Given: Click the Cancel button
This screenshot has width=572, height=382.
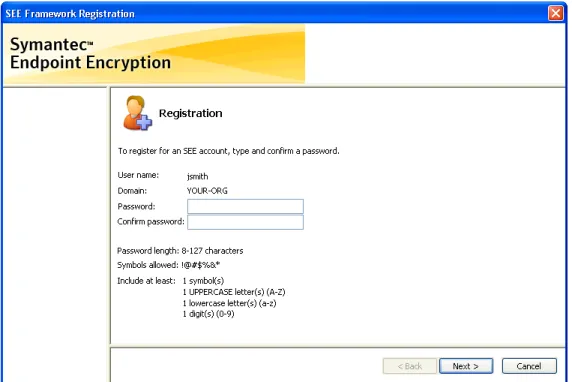Looking at the screenshot, I should click(529, 366).
